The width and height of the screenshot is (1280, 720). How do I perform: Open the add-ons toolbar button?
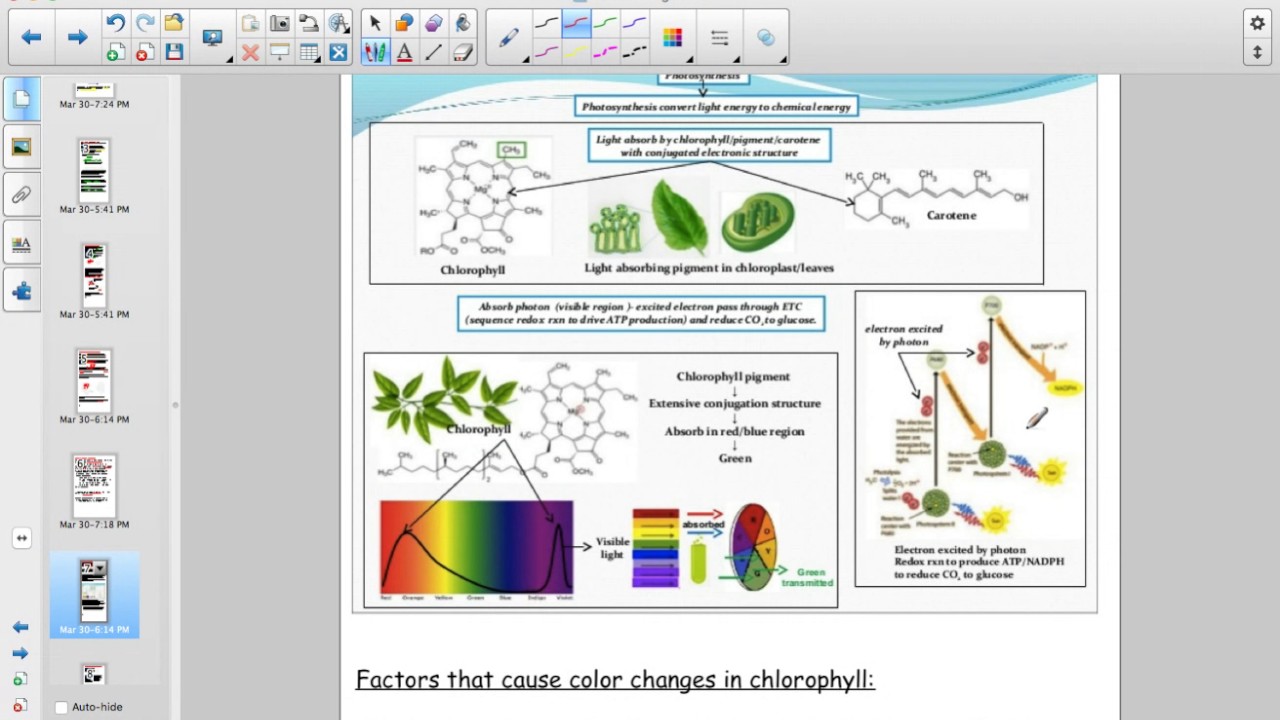click(338, 52)
